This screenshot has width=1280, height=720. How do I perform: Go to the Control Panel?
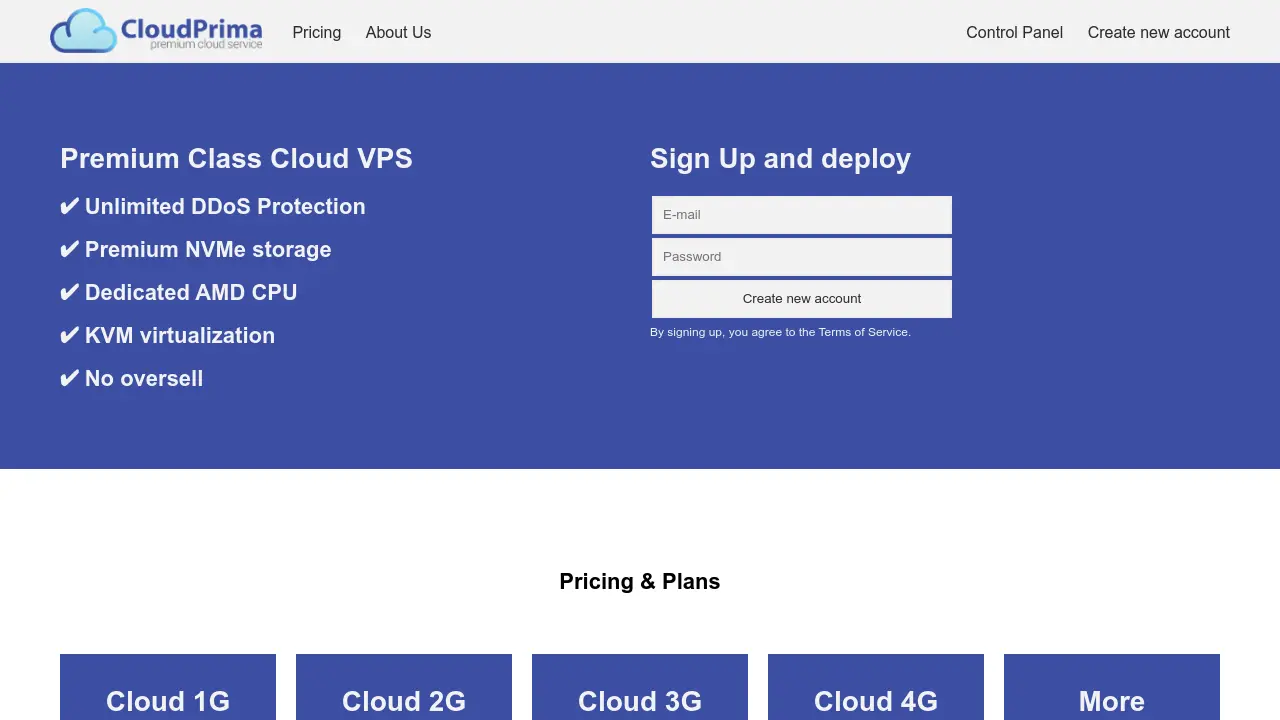click(x=1014, y=32)
